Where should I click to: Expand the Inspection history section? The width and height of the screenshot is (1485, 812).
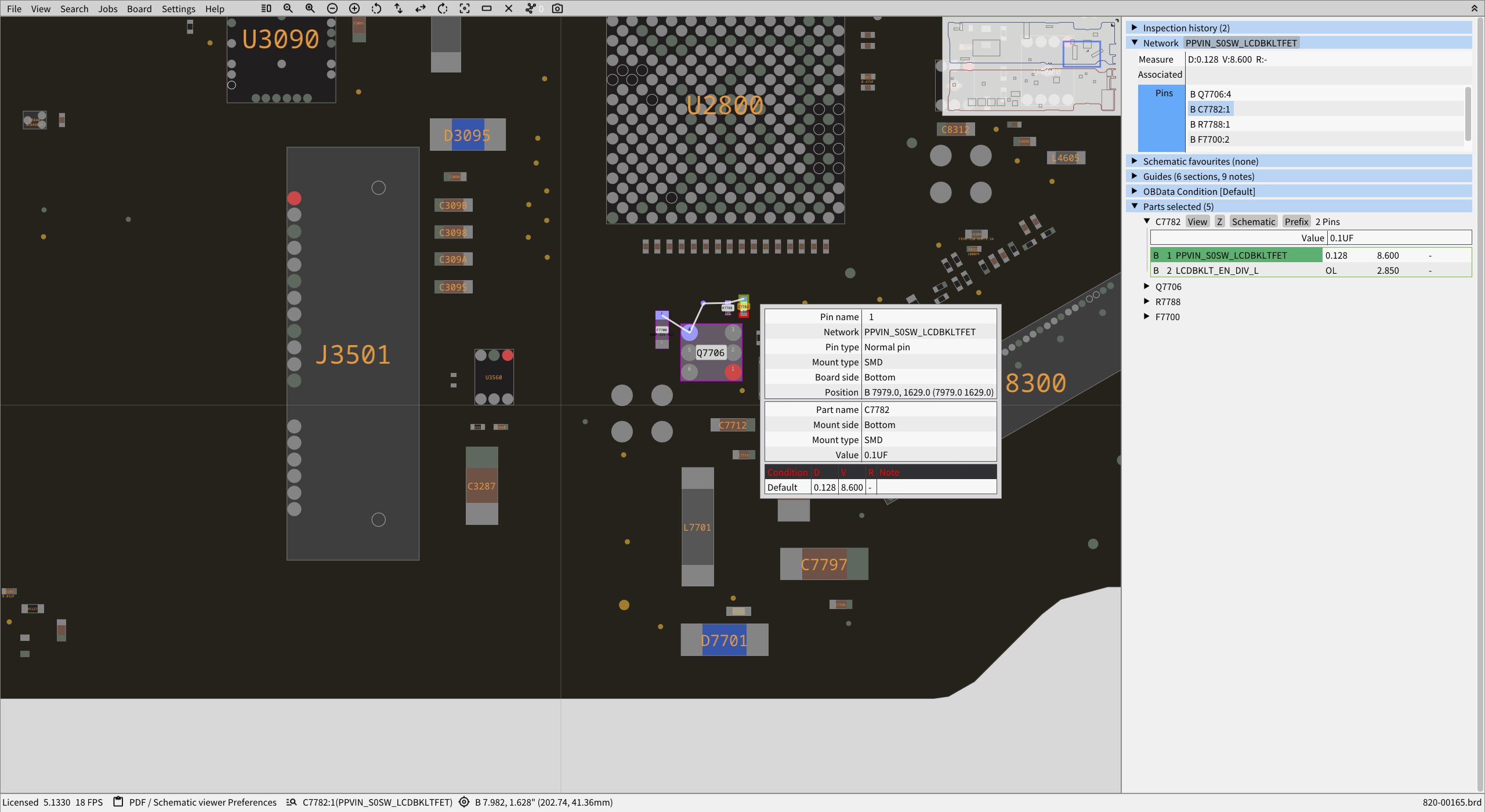(x=1135, y=27)
